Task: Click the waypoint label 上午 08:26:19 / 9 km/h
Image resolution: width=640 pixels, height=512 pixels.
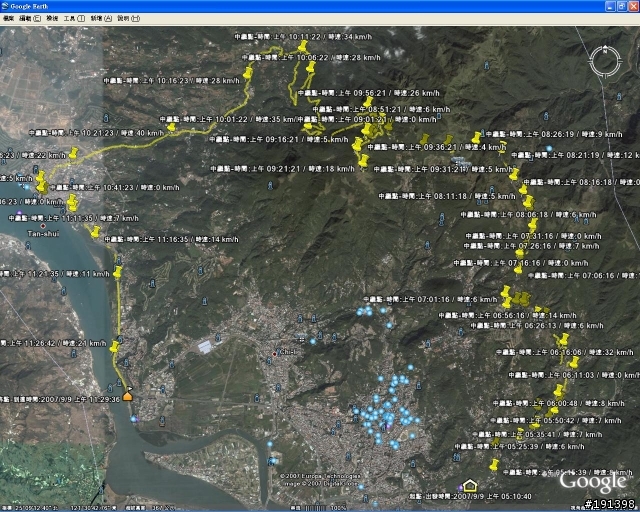Action: (x=554, y=134)
